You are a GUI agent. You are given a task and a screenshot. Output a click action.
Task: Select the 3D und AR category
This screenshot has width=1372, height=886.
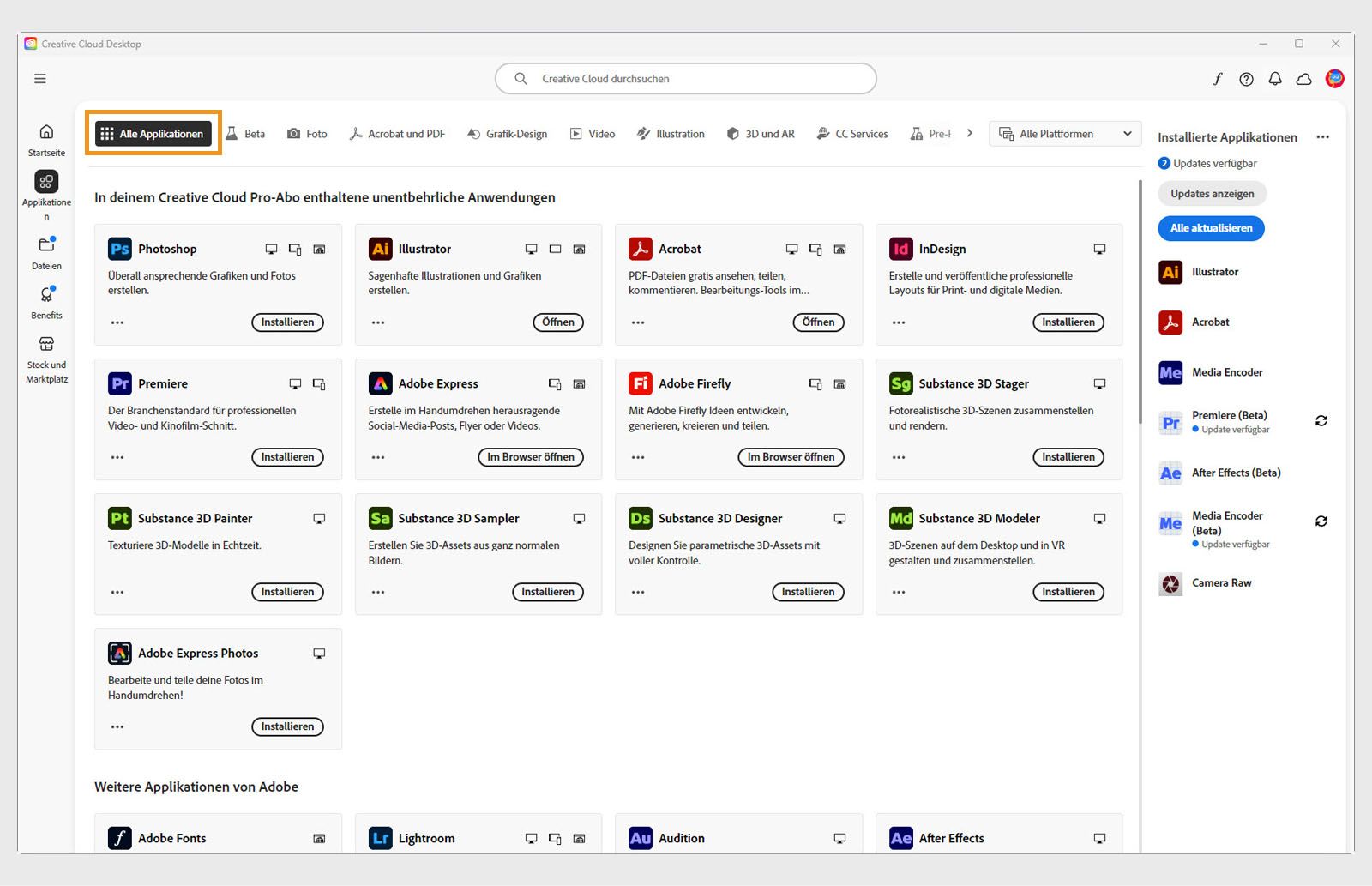(761, 134)
